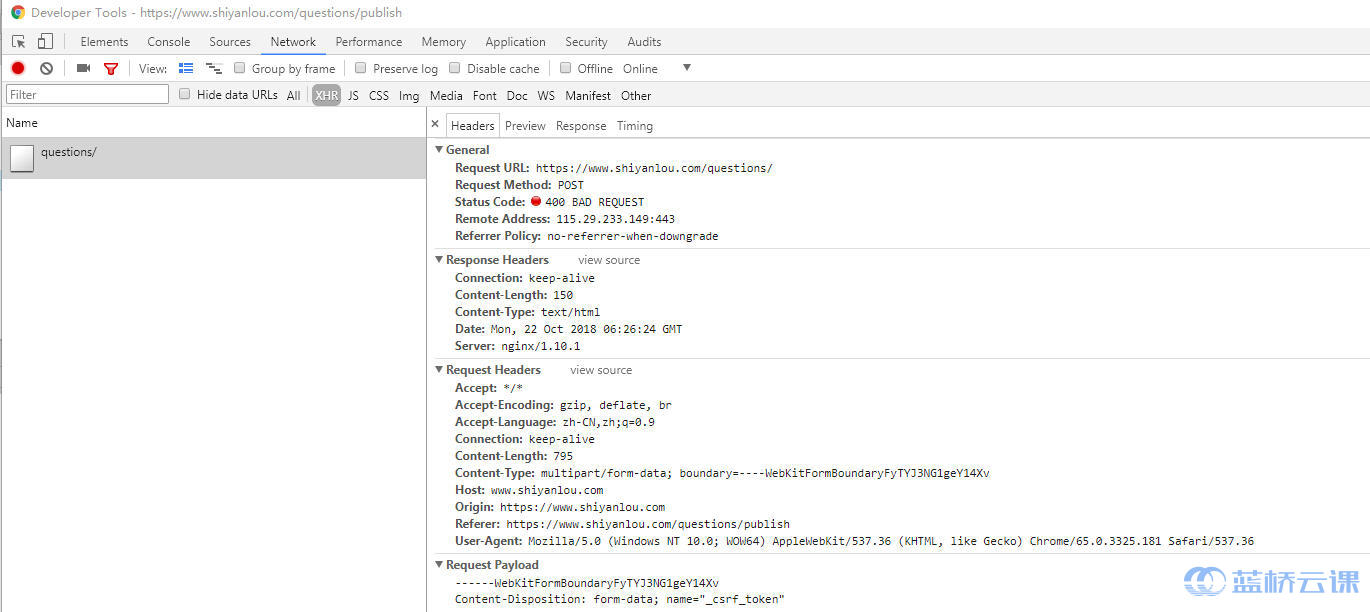View source of Request Headers
This screenshot has height=612, width=1370.
point(601,370)
